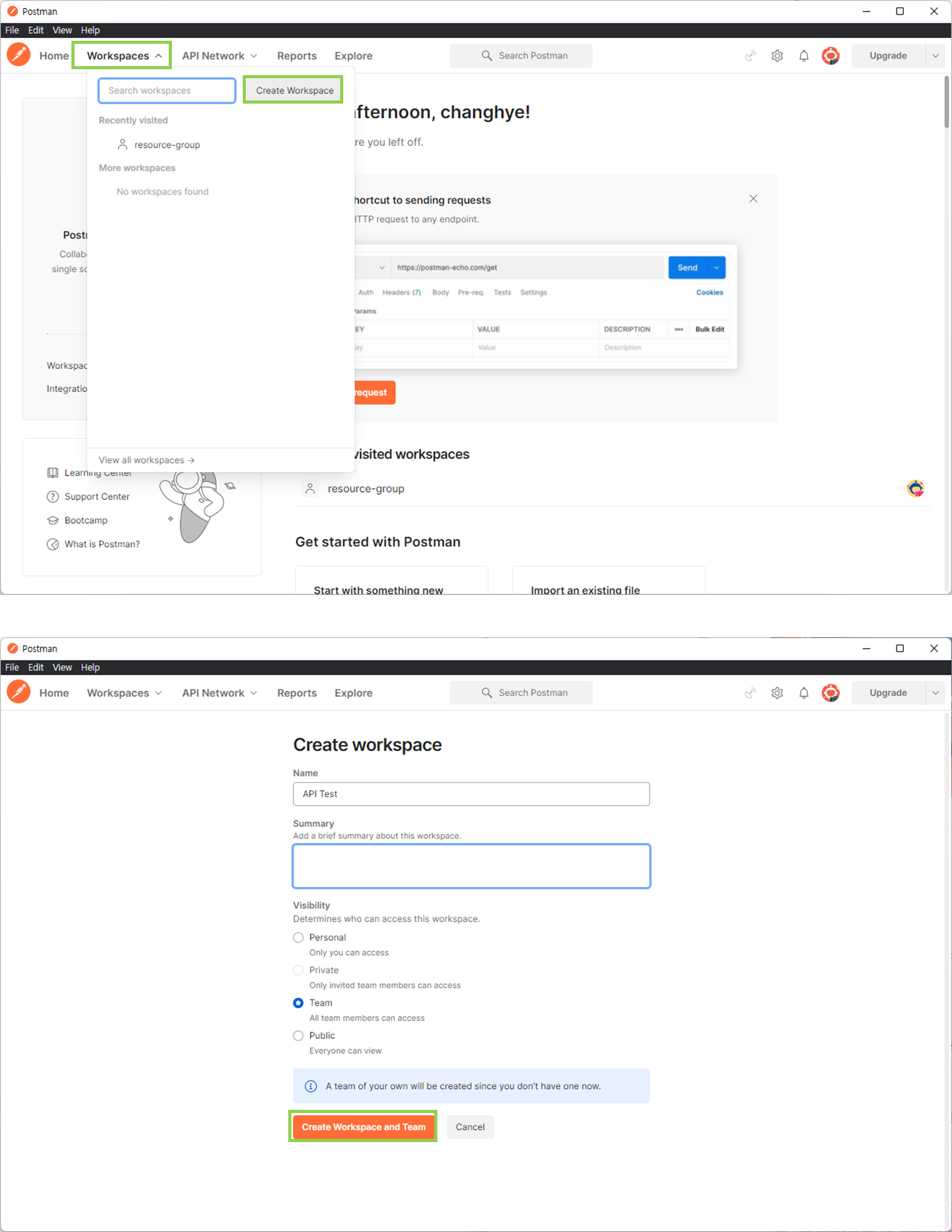Click the search magnifier icon in bottom window
The height and width of the screenshot is (1232, 952).
pyautogui.click(x=487, y=692)
